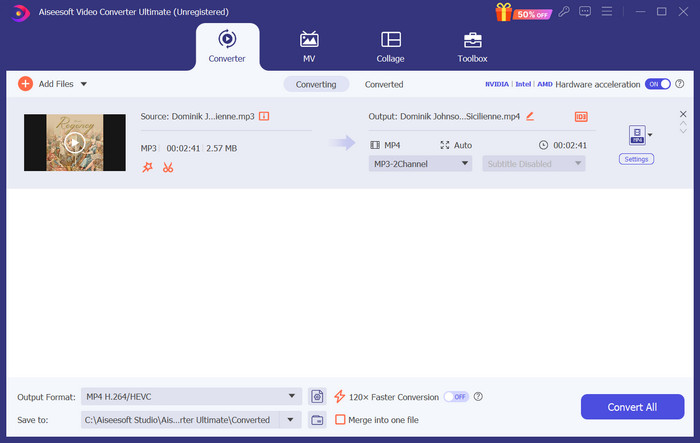Toggle 120× Faster Conversion switch
Screen dimensions: 700x443
[x=456, y=397]
